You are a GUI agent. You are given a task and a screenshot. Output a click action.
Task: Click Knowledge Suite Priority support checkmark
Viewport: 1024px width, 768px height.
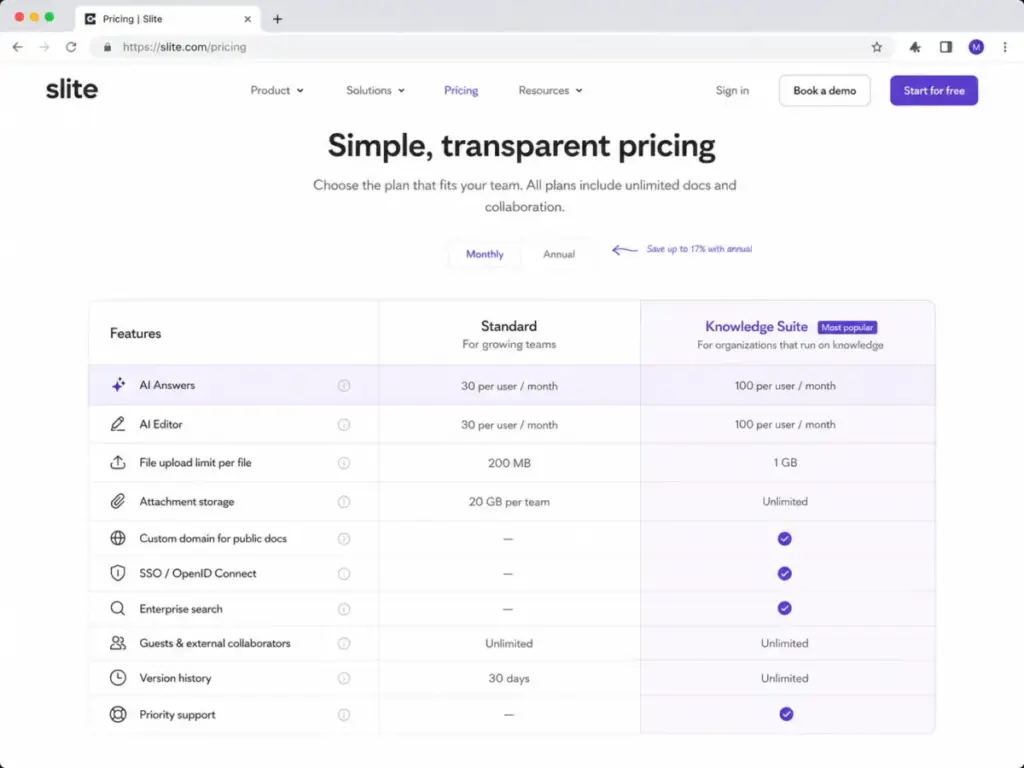pyautogui.click(x=786, y=714)
